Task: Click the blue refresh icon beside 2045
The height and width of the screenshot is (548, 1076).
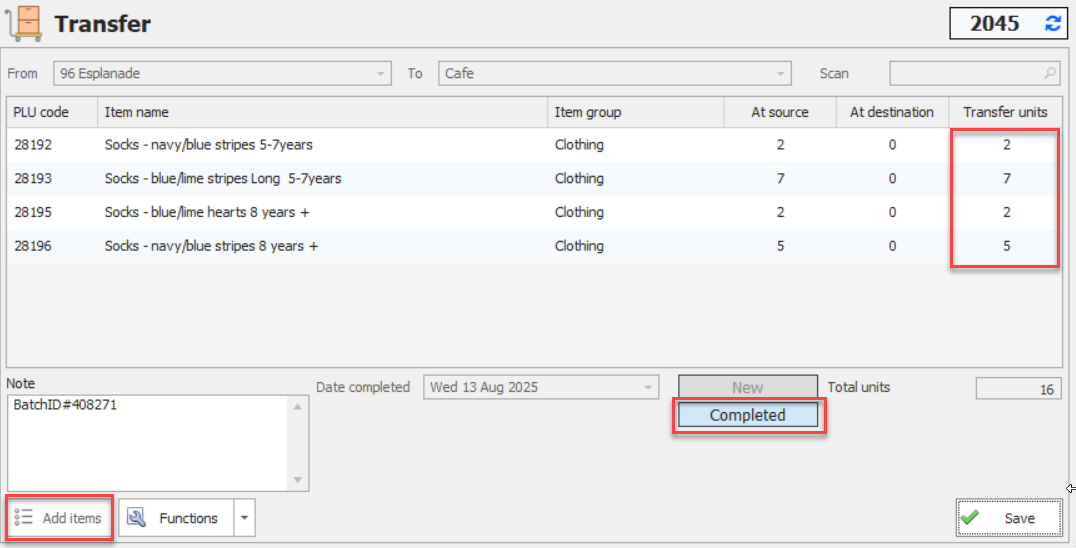Action: click(1053, 23)
